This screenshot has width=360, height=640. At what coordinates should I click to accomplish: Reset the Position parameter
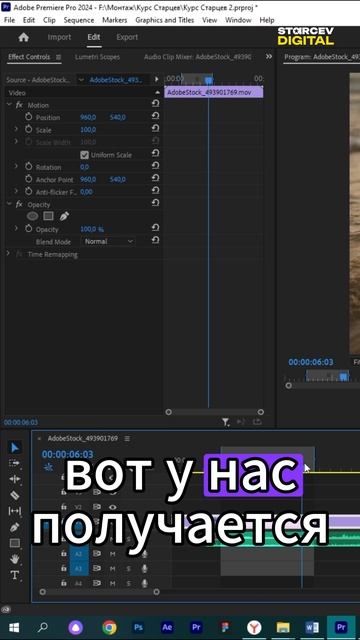pyautogui.click(x=155, y=117)
